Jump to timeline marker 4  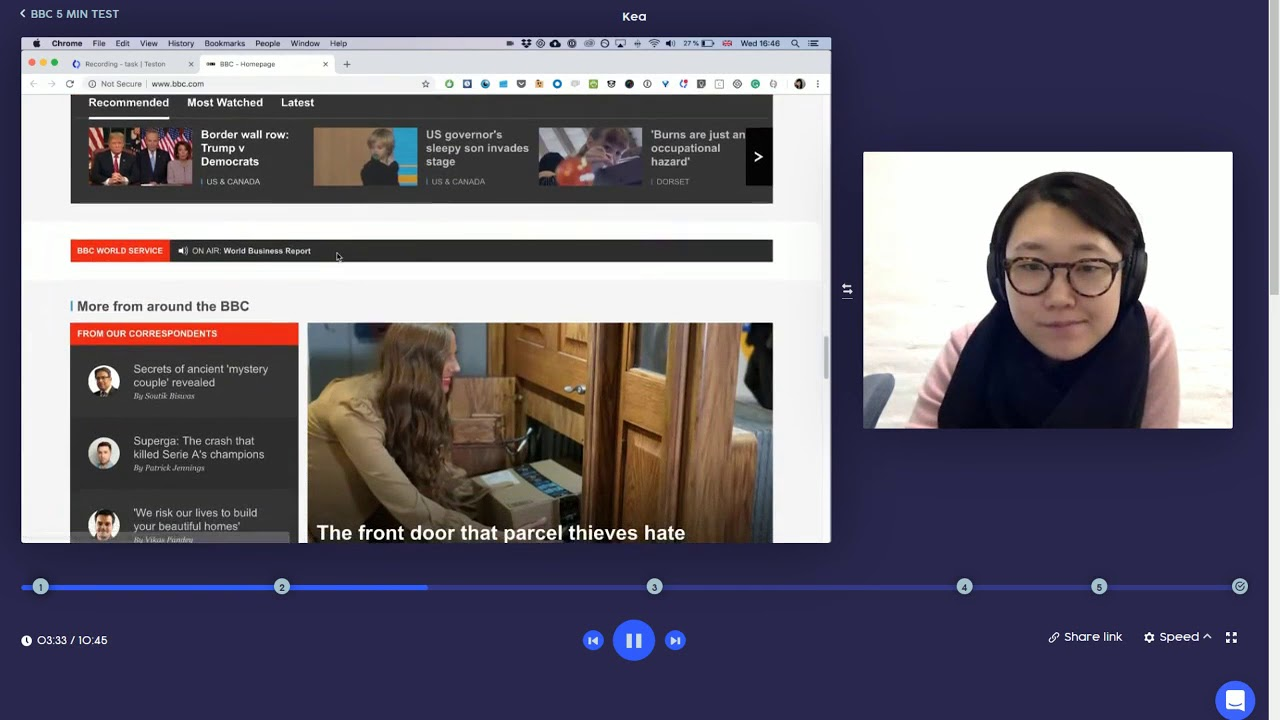coord(964,587)
